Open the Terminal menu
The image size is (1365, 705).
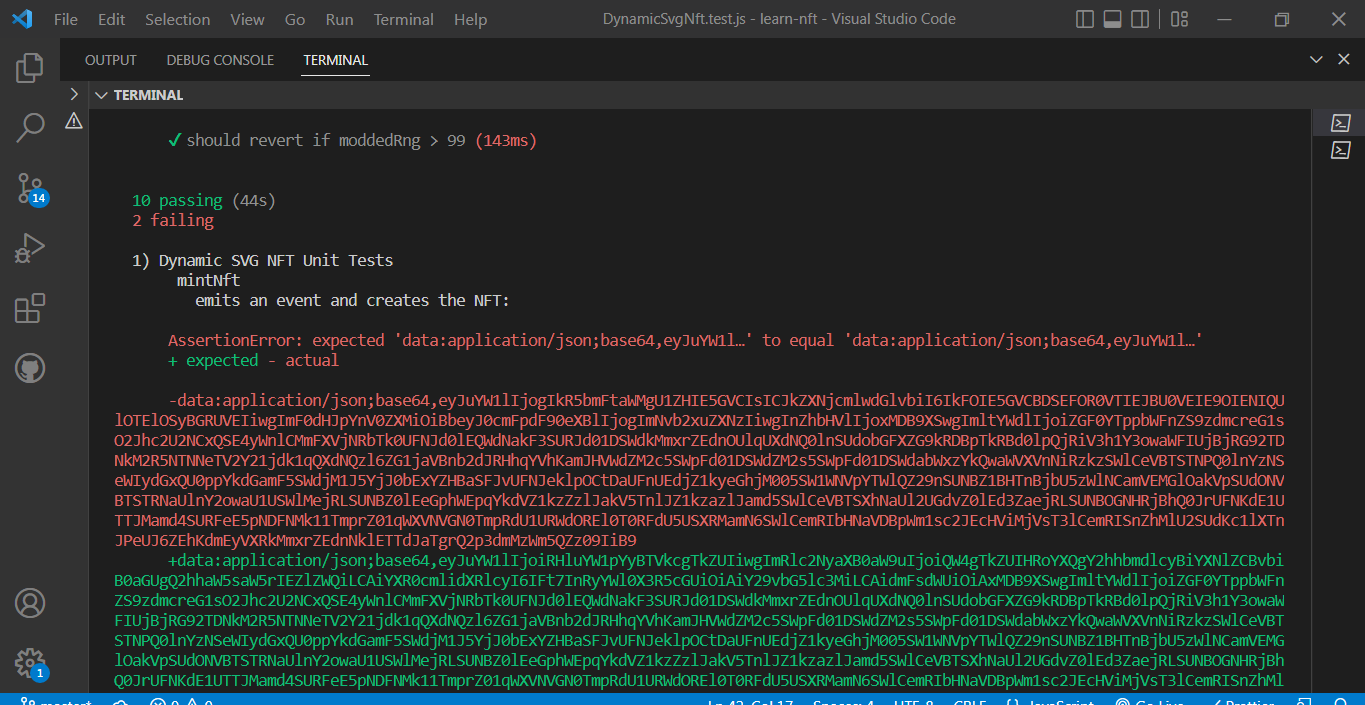(404, 19)
